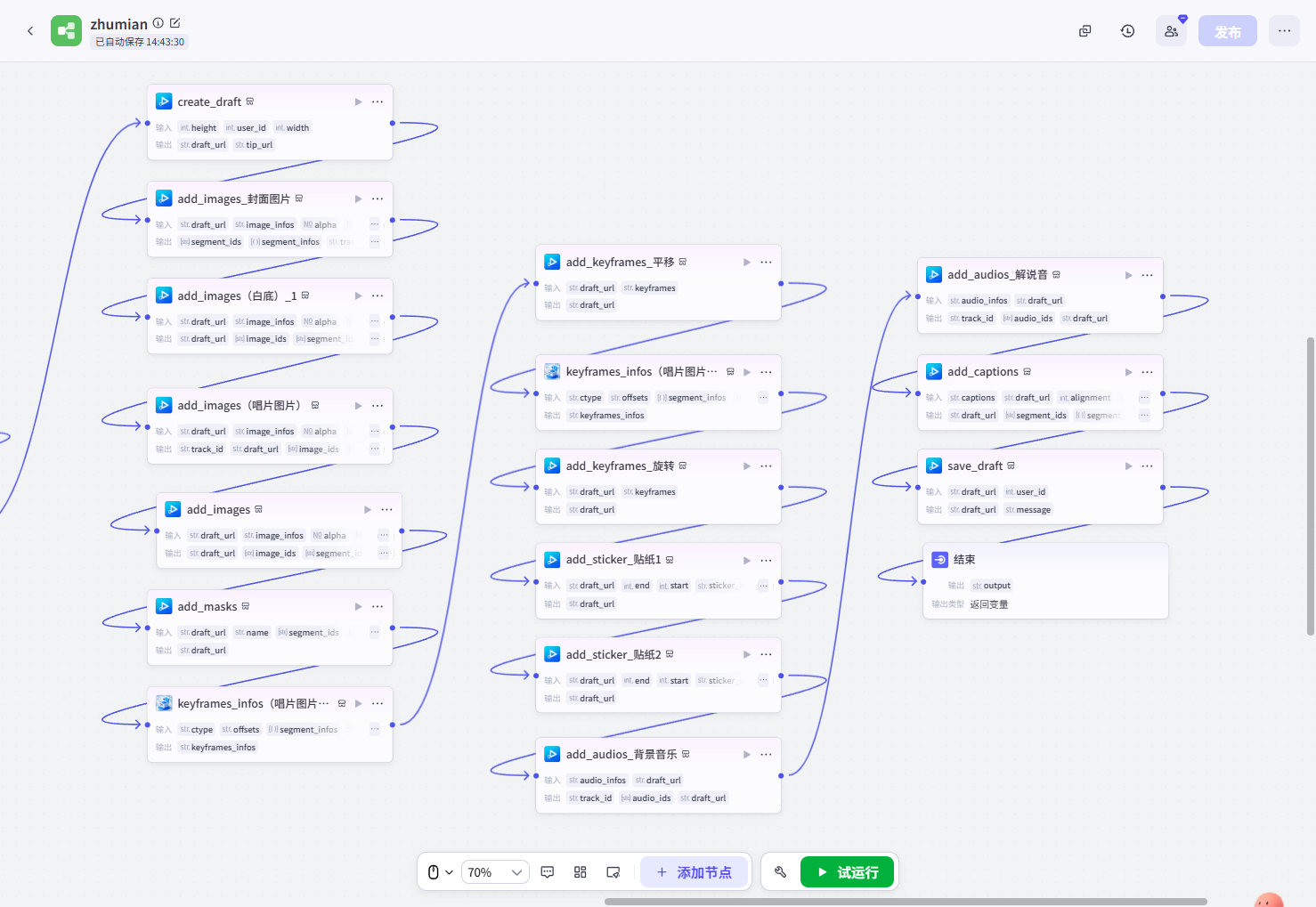Run the add_images_封面图片 node
Screen dimensions: 1316x907
point(358,198)
